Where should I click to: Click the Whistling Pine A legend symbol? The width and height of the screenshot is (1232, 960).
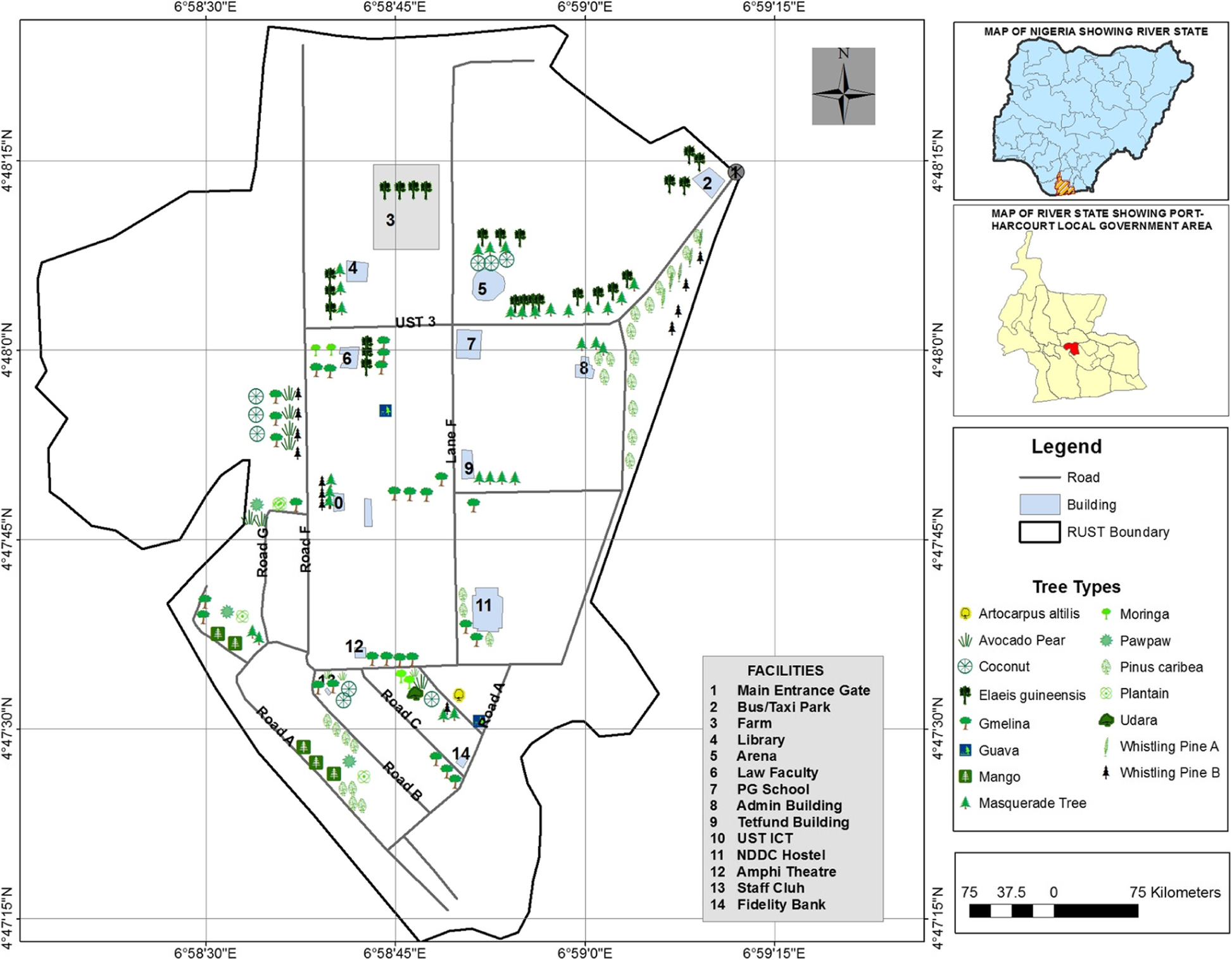[x=1106, y=747]
